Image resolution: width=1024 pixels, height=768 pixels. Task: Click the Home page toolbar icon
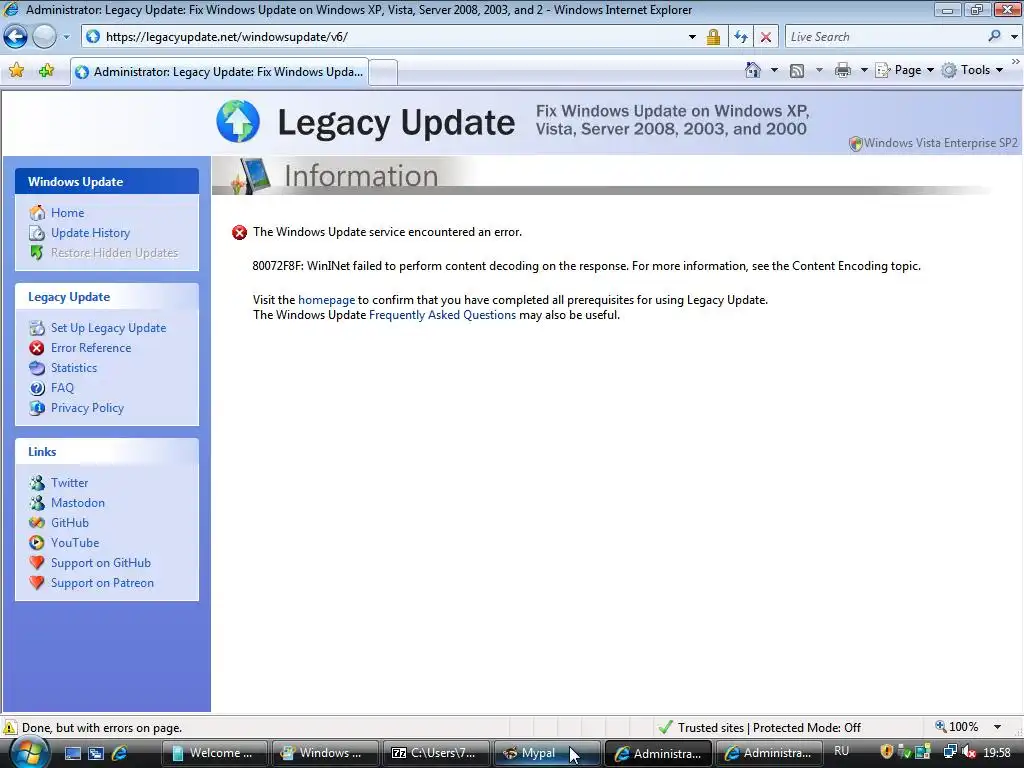point(752,70)
